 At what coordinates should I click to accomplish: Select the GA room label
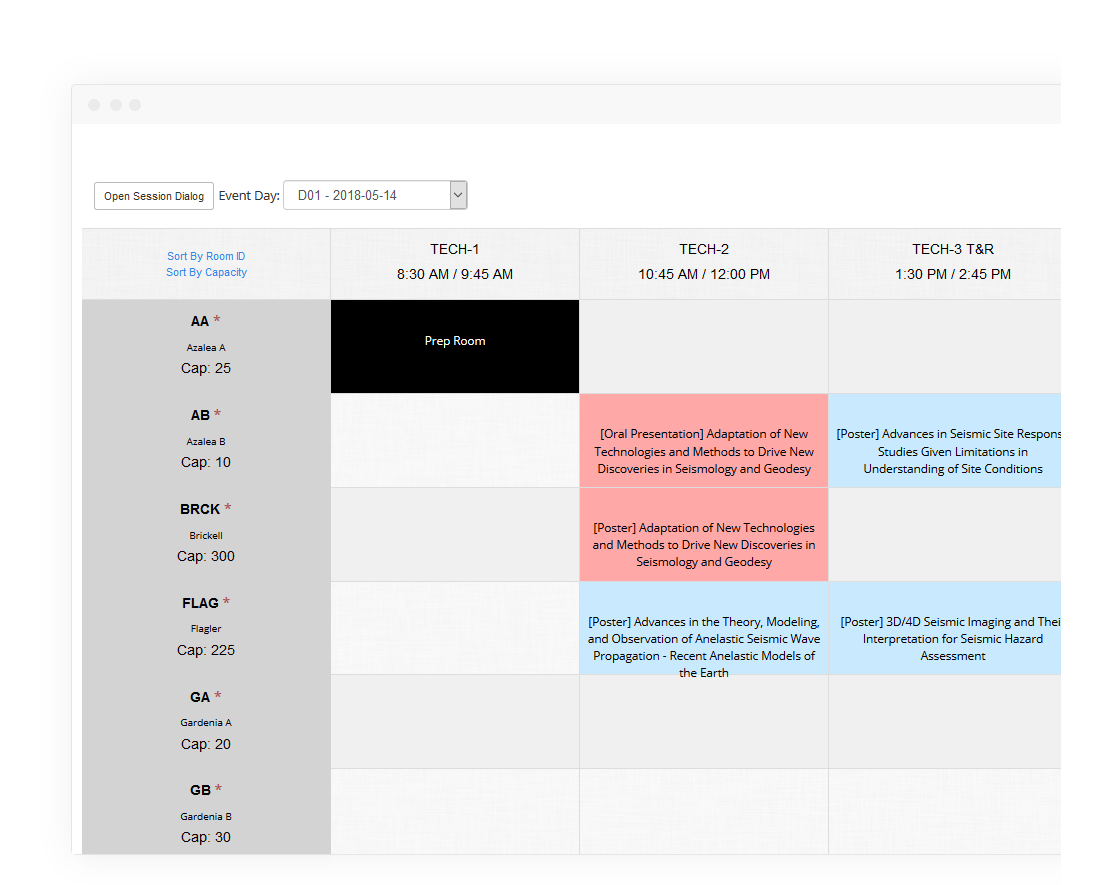click(200, 697)
